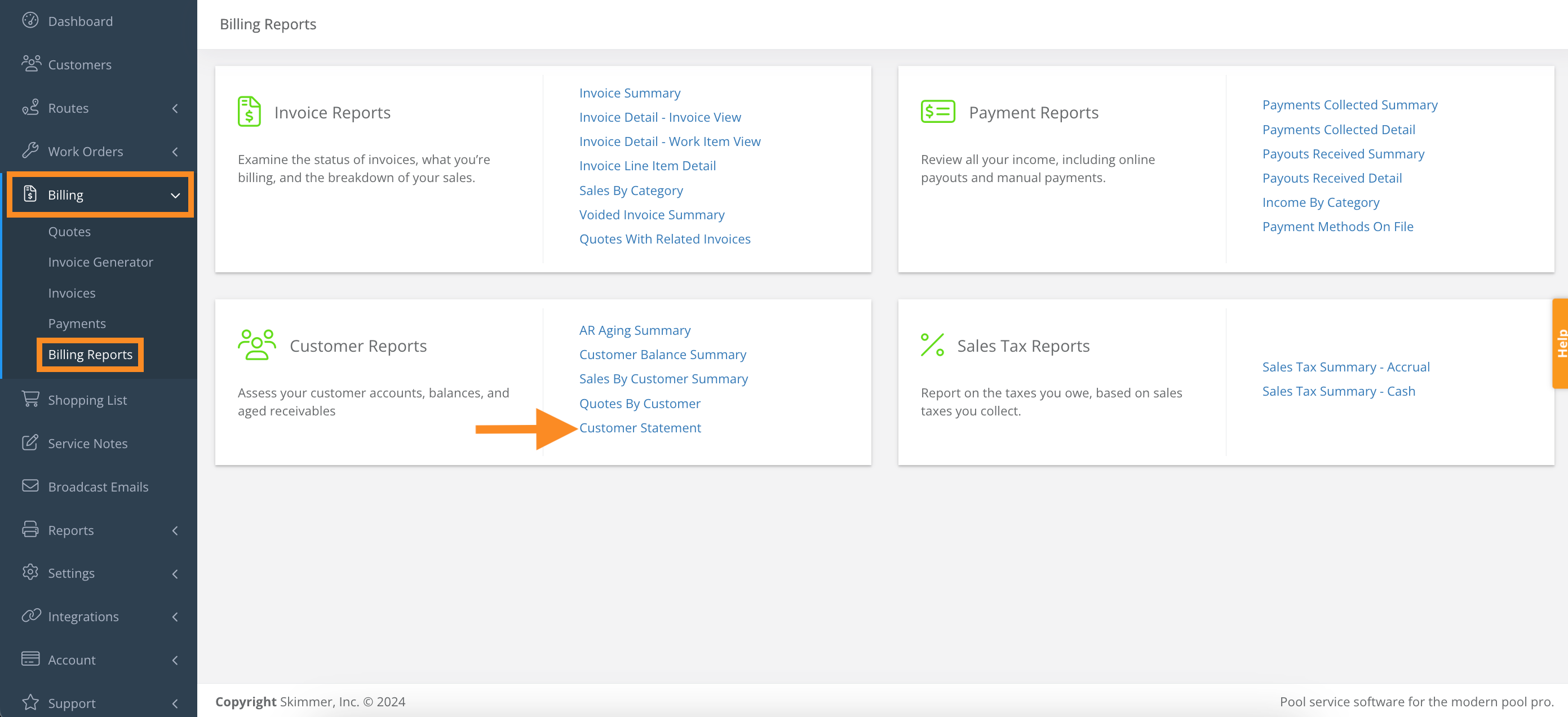The height and width of the screenshot is (717, 1568).
Task: Open Payouts Received Detail report
Action: (x=1332, y=178)
